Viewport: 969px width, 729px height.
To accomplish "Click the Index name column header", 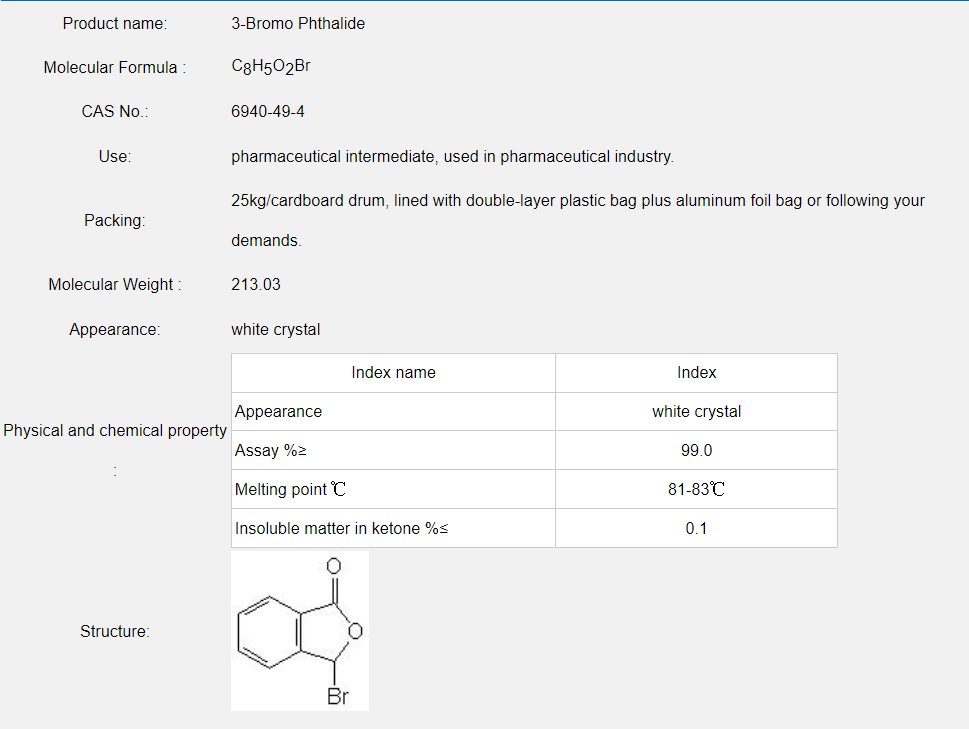I will coord(393,372).
